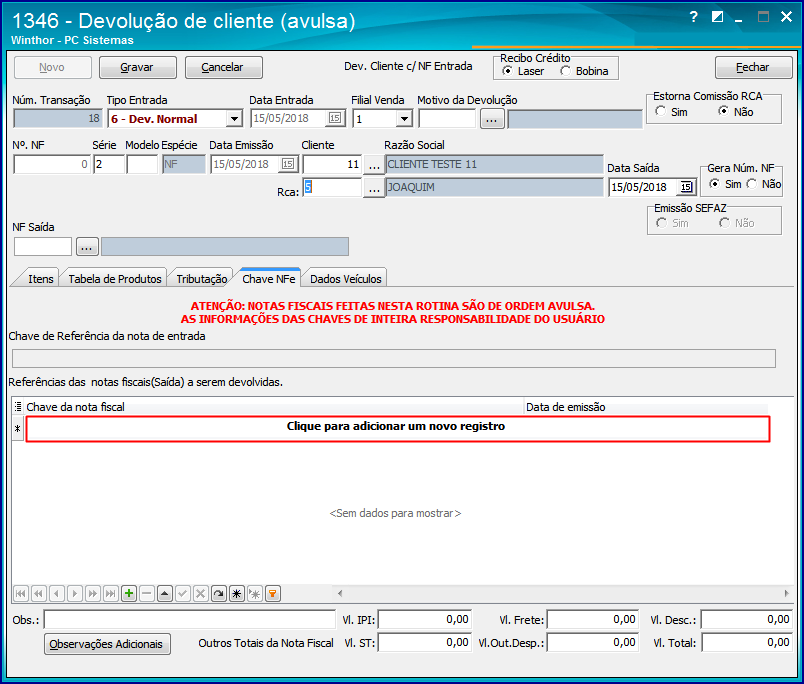The width and height of the screenshot is (804, 684).
Task: Click the edit record up-triangle icon
Action: [165, 594]
